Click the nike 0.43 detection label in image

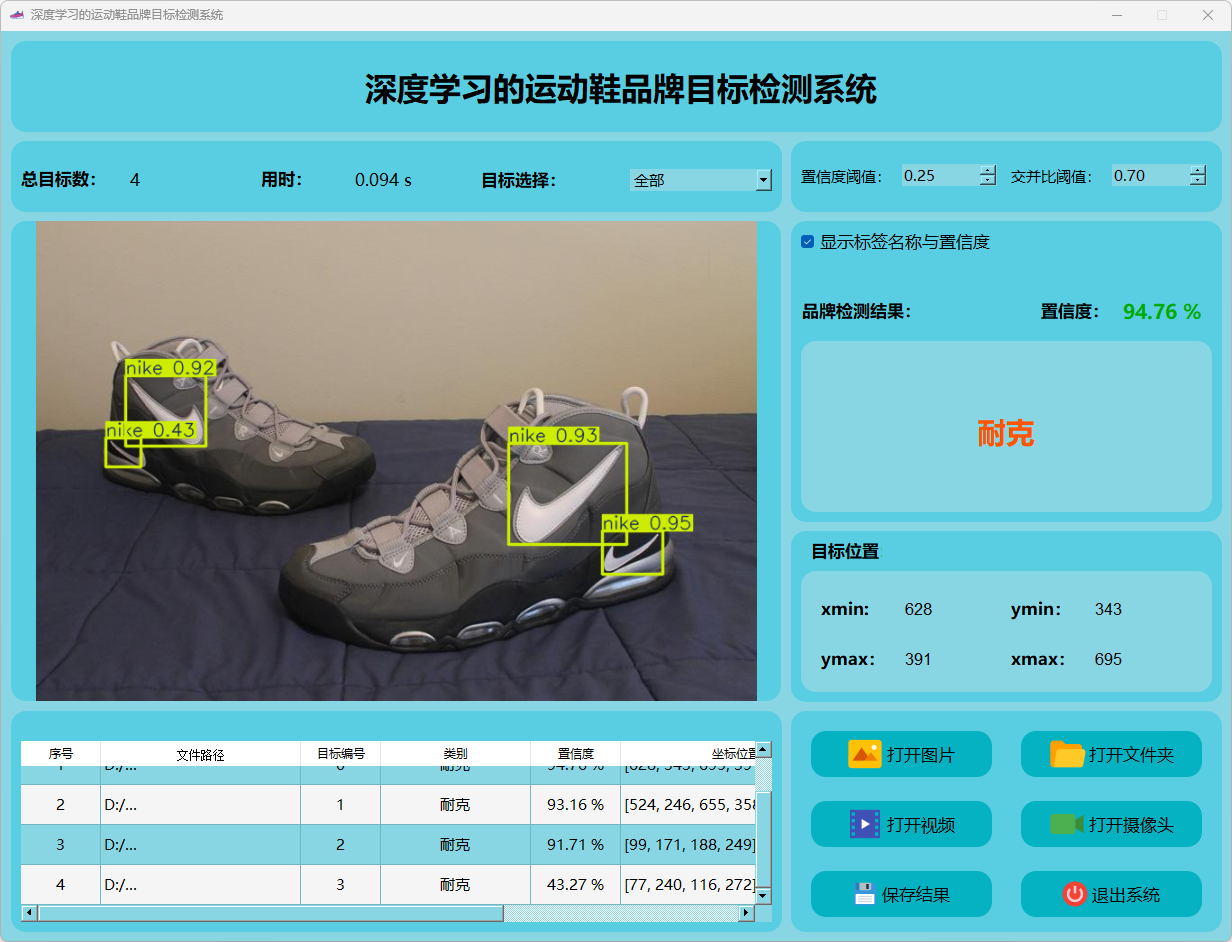click(151, 430)
